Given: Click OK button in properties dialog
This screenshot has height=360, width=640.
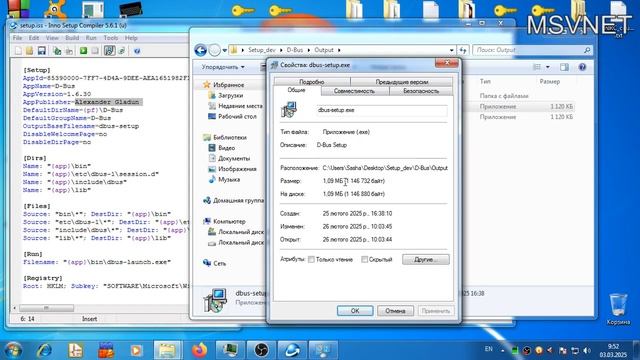Looking at the screenshot, I should (x=355, y=311).
